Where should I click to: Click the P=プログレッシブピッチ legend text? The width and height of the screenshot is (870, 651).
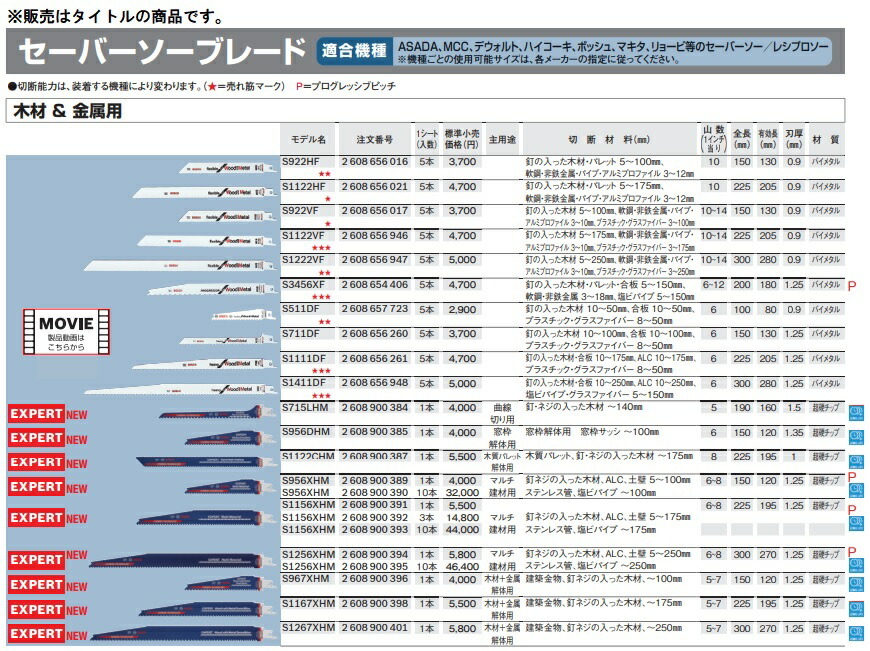coord(346,87)
